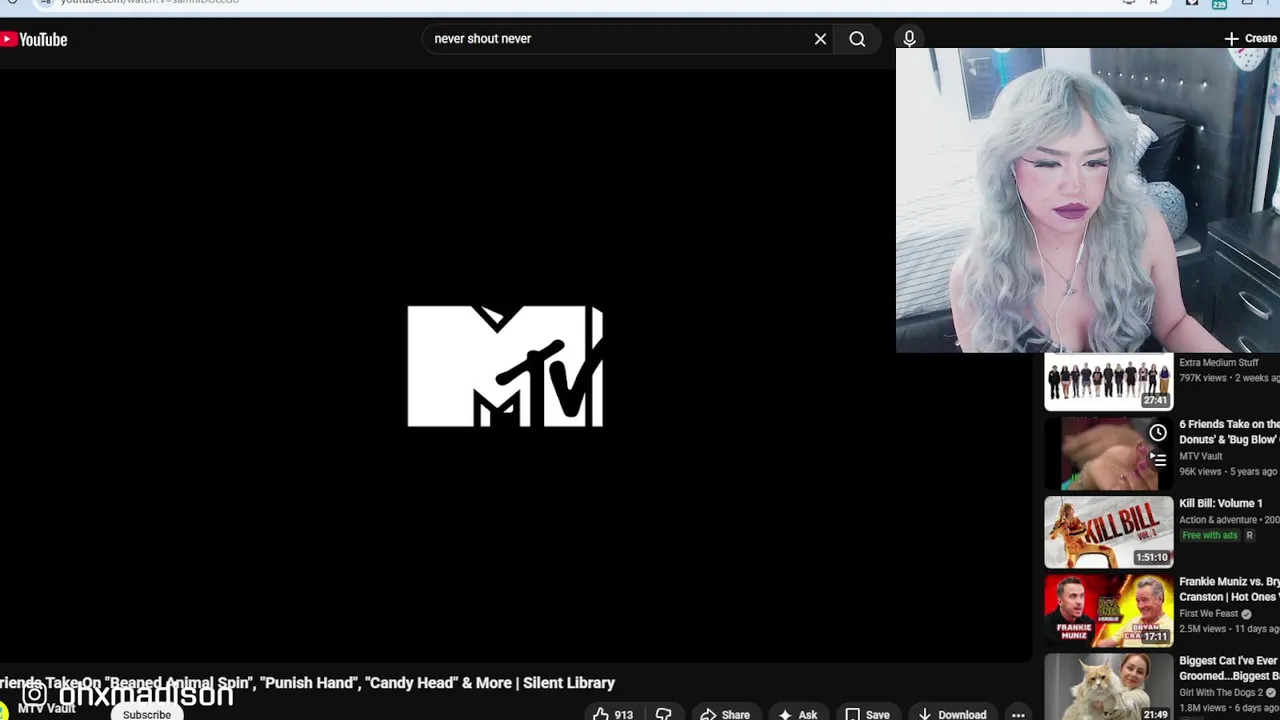Open the Ask AI button
This screenshot has width=1280, height=720.
(x=798, y=714)
